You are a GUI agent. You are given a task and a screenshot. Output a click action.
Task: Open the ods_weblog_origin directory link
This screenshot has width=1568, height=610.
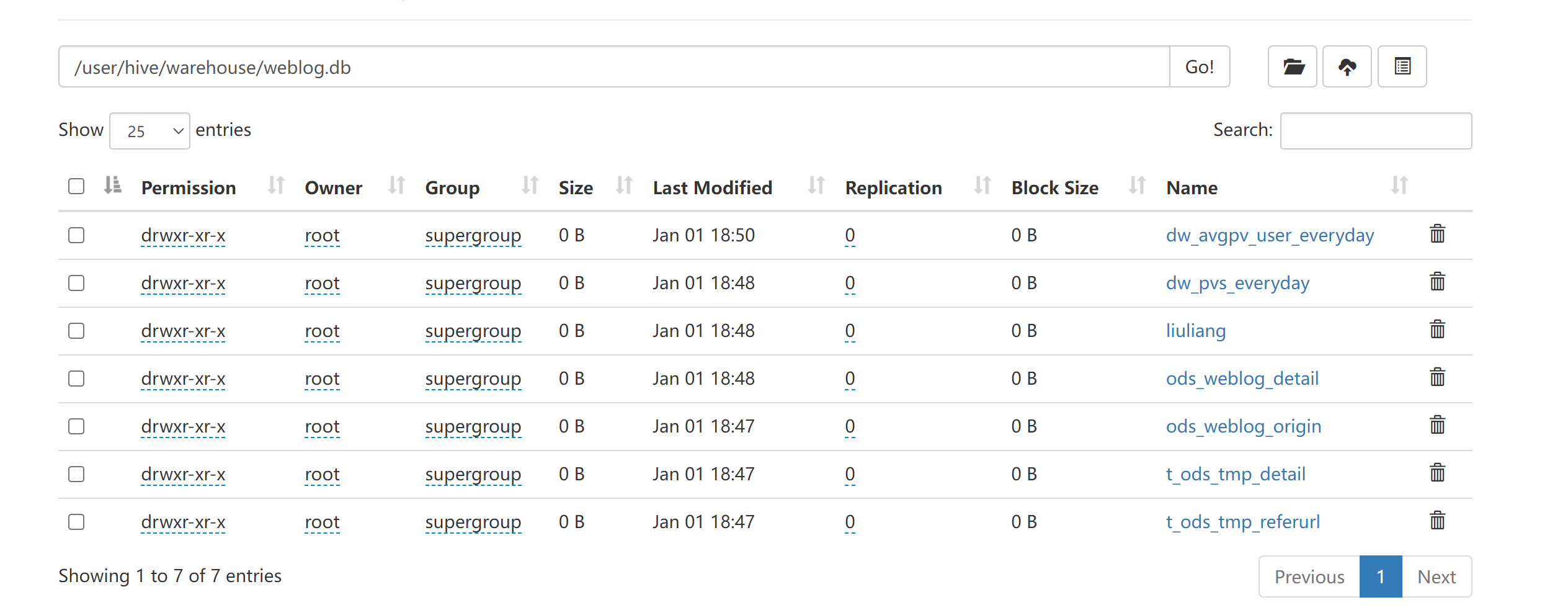click(1243, 426)
